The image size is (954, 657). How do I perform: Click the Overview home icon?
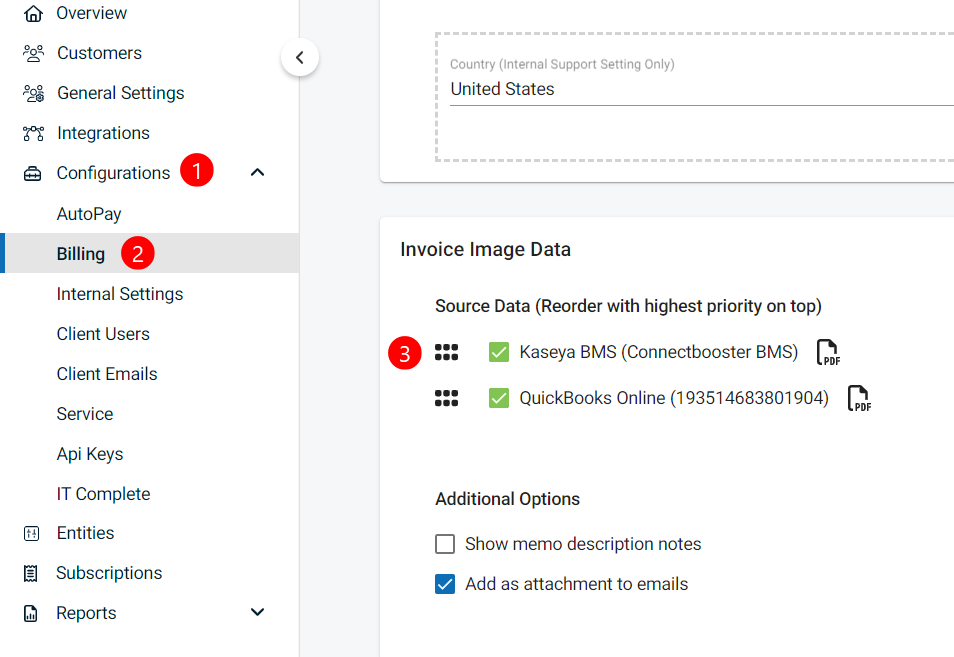[x=33, y=13]
